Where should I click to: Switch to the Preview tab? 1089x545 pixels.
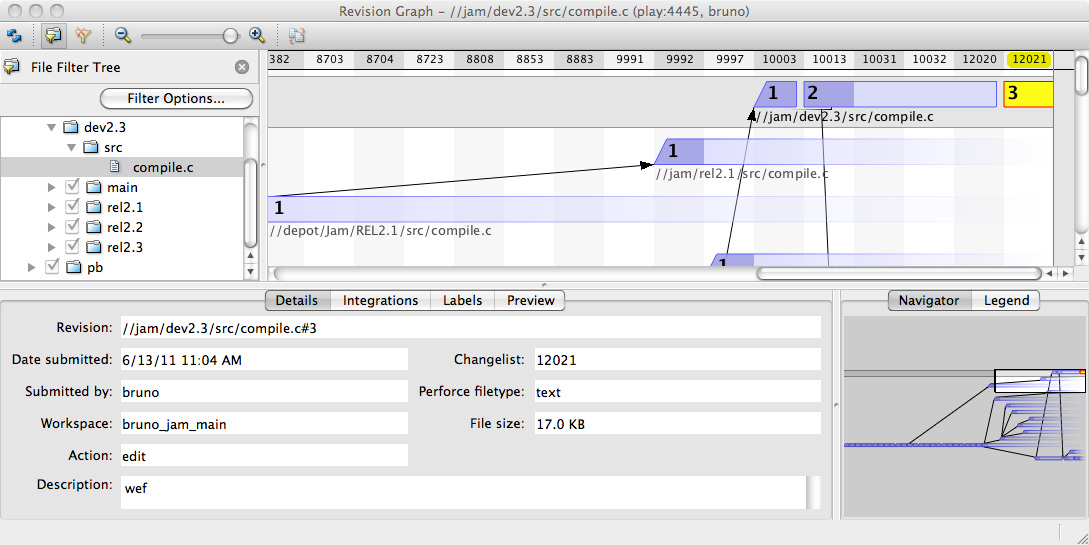click(530, 301)
